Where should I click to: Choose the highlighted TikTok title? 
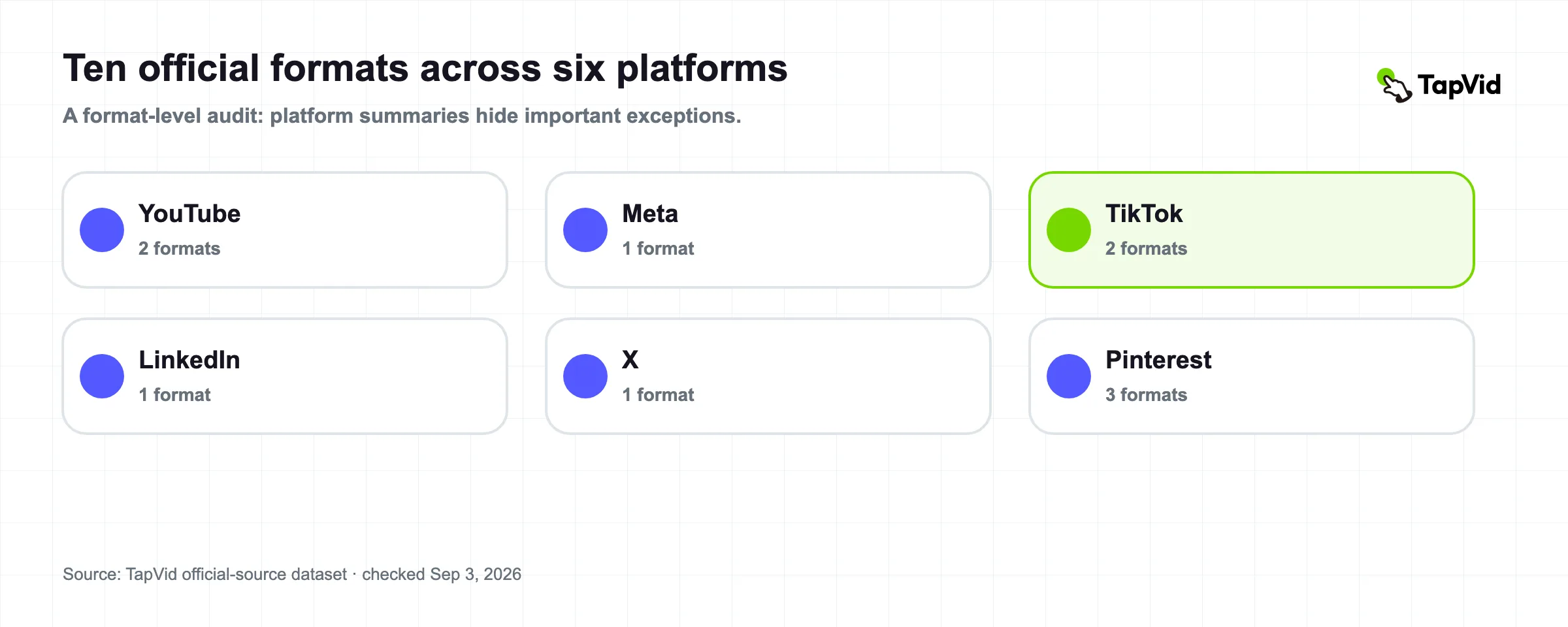1144,214
